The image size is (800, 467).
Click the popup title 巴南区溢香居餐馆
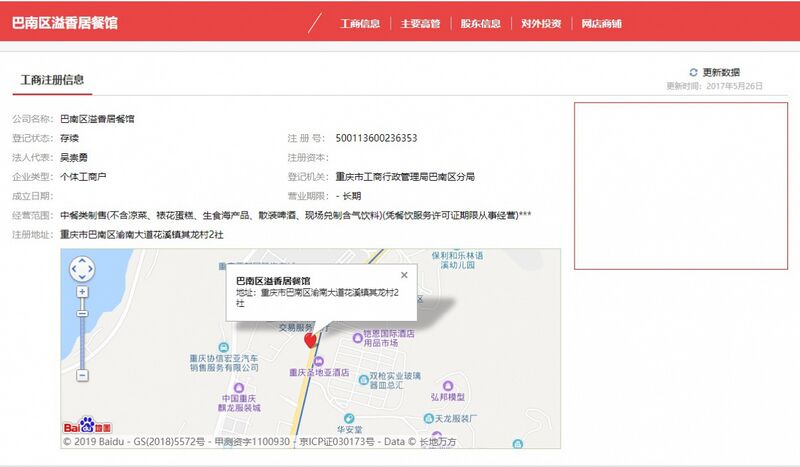273,281
